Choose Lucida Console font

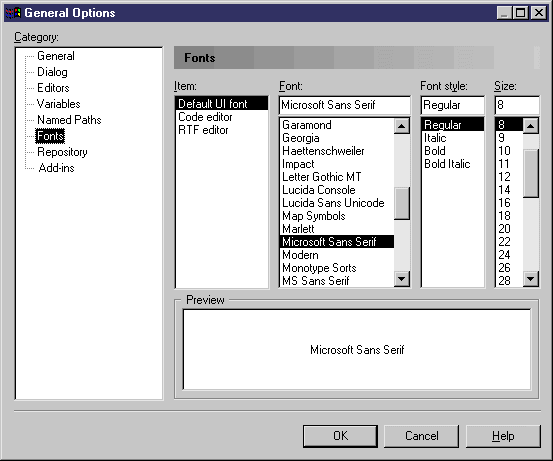point(319,190)
